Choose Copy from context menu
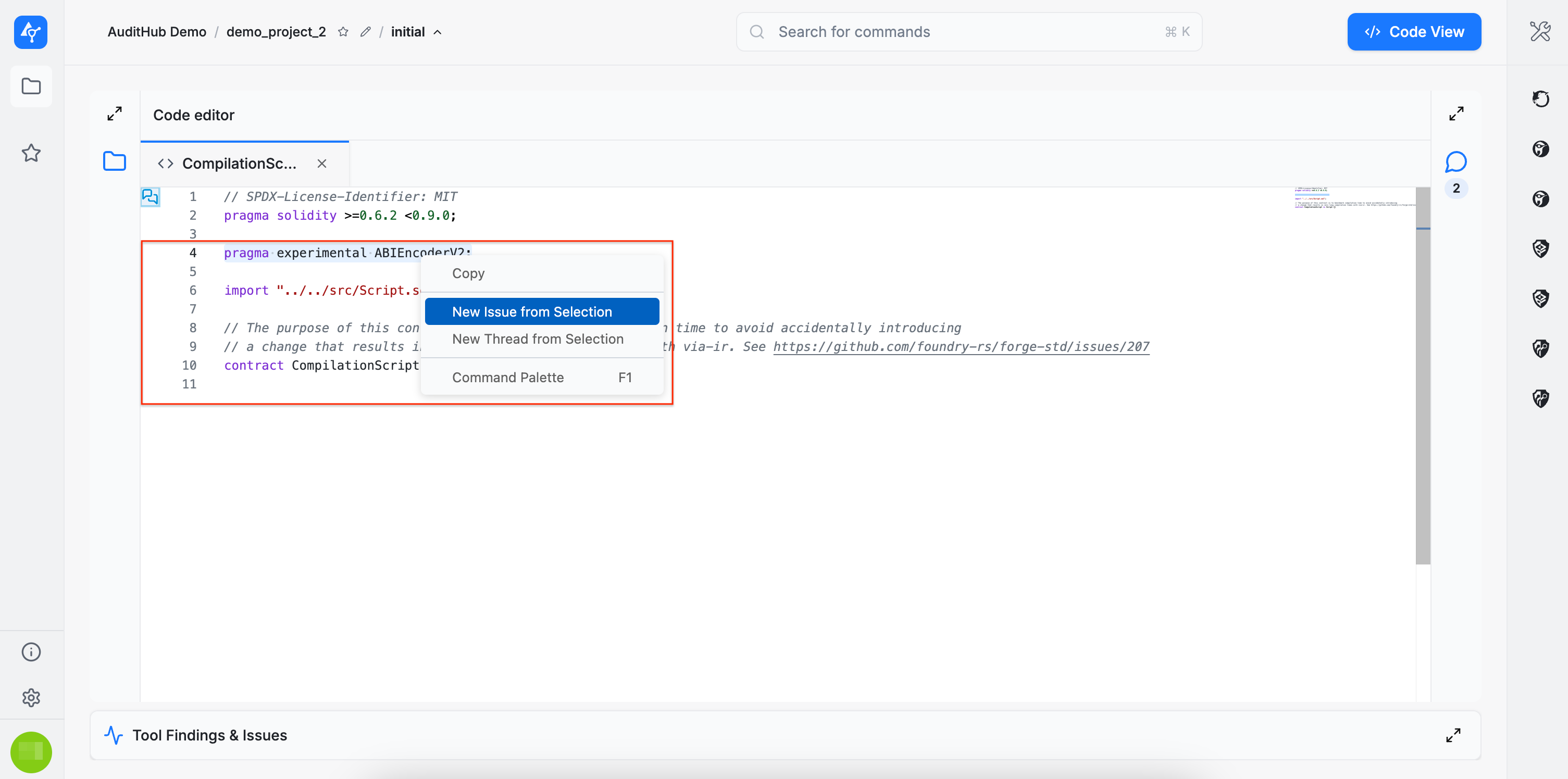Screen dimensions: 1568x779 click(468, 273)
